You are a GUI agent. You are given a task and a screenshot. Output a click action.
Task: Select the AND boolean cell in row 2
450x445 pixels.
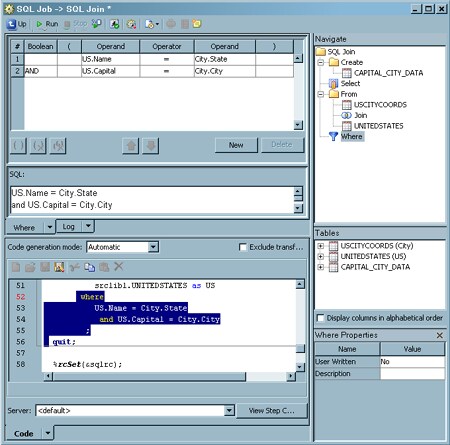point(41,71)
